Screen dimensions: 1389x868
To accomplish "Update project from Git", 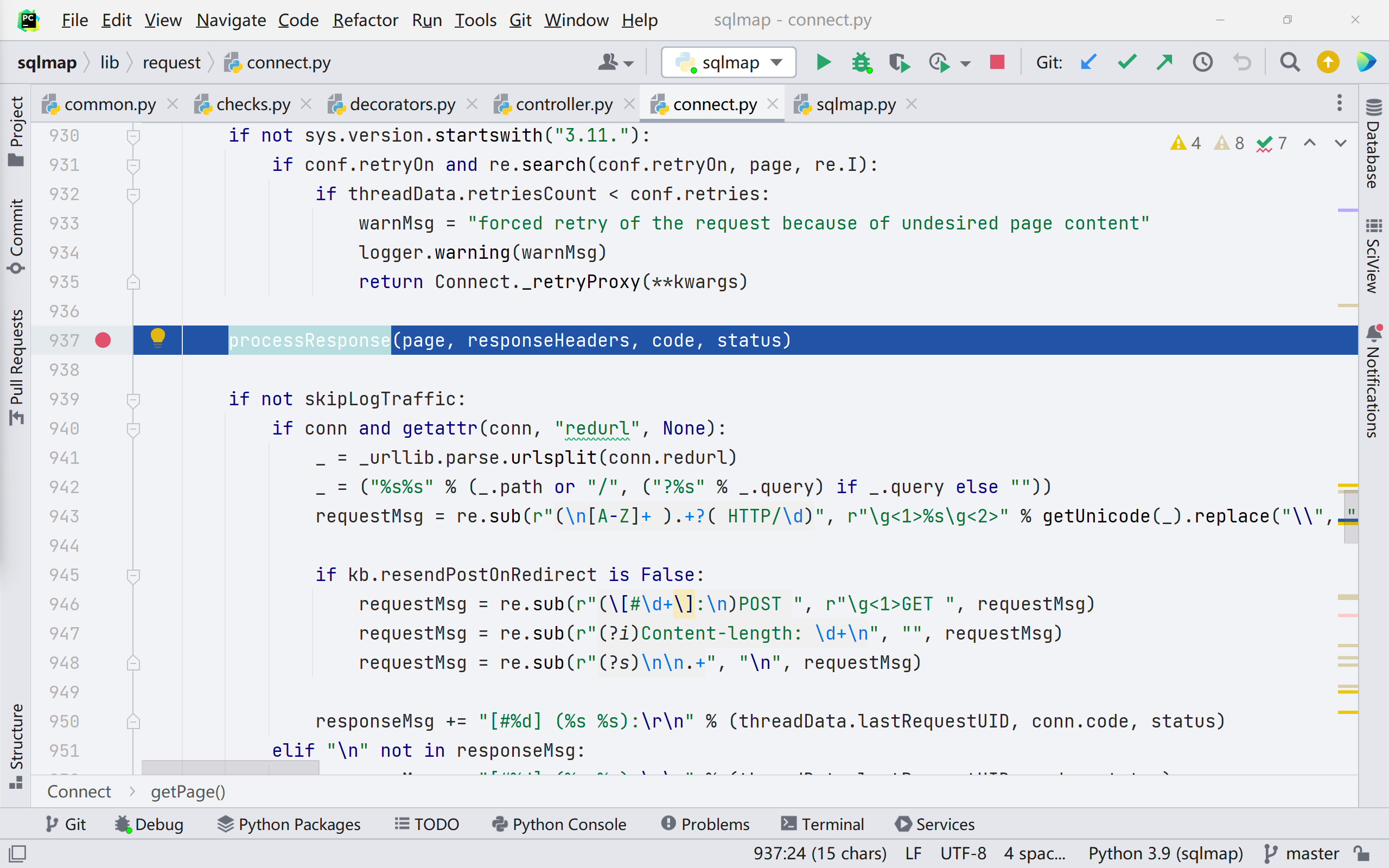I will coord(1088,61).
